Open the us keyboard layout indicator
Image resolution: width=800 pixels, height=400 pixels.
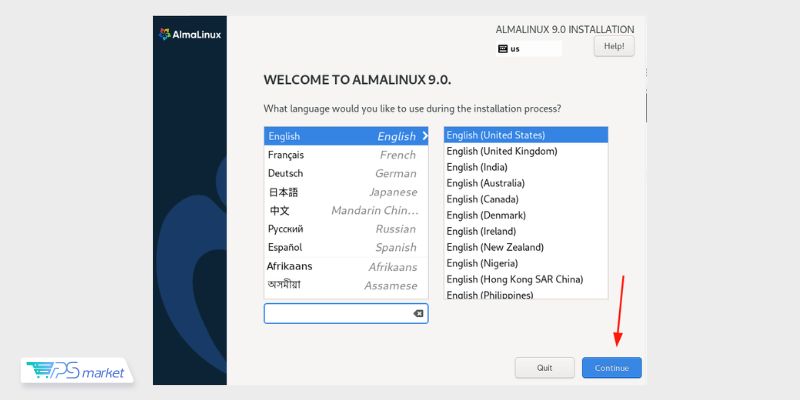click(528, 49)
